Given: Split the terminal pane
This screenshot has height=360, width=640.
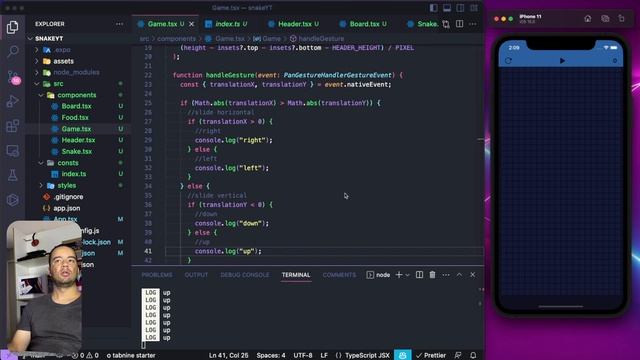Looking at the screenshot, I should (x=419, y=275).
